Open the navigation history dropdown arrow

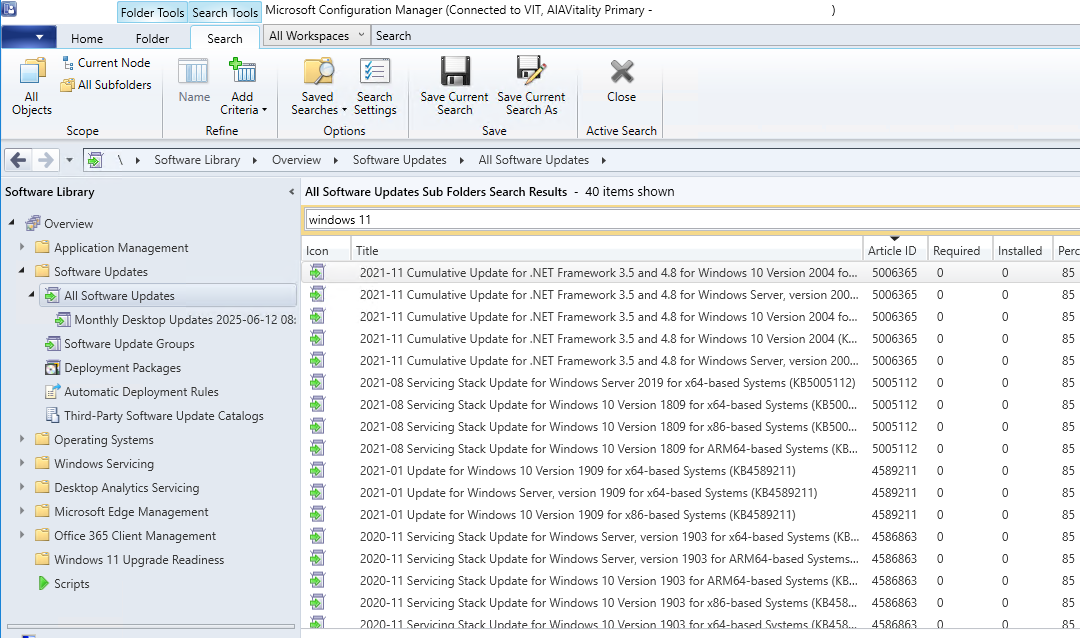70,160
